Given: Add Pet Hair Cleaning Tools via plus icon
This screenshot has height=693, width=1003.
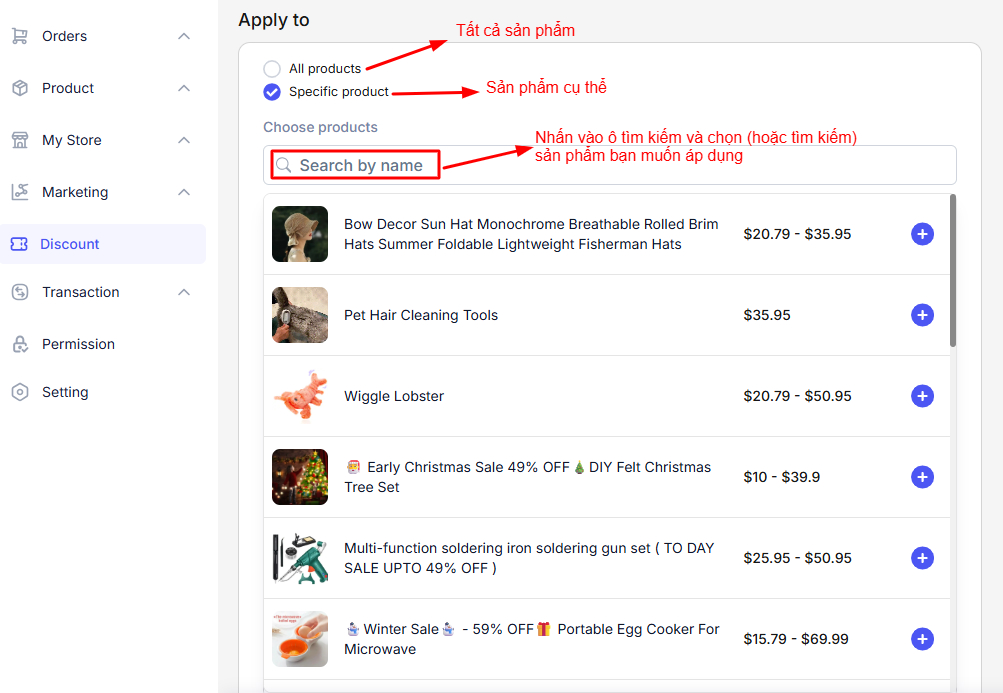Looking at the screenshot, I should coord(922,315).
